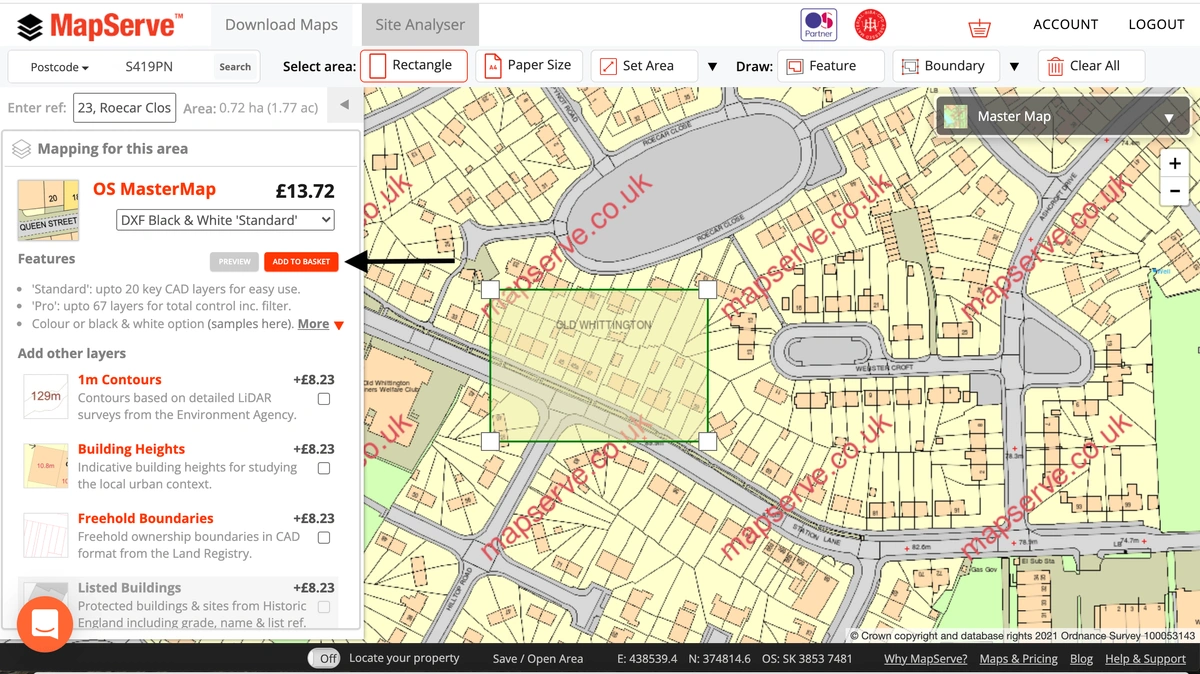Choose the Paper Size area tool
Image resolution: width=1200 pixels, height=674 pixels.
point(530,66)
